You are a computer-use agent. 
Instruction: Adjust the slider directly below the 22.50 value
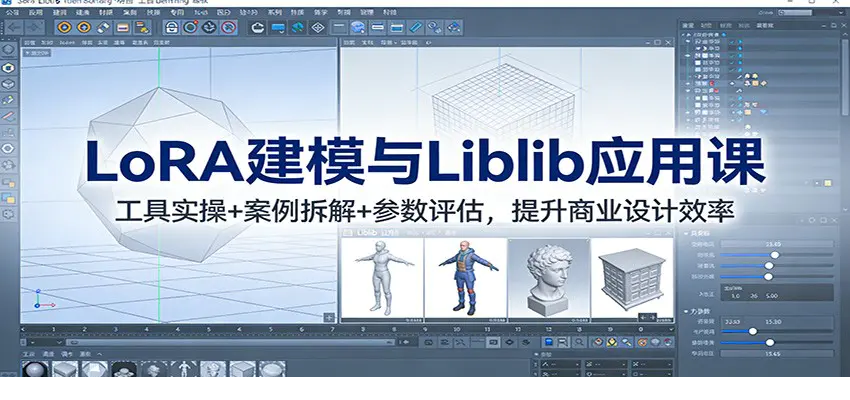coord(753,331)
